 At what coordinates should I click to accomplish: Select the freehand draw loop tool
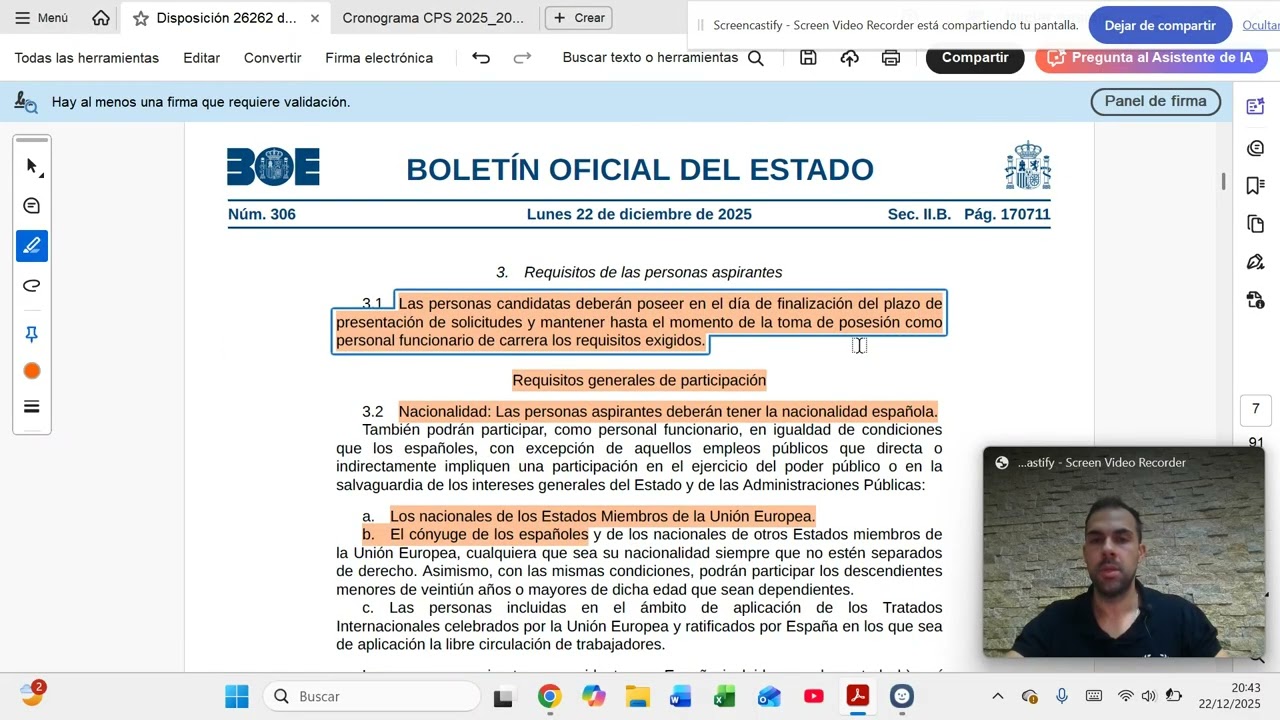pos(32,286)
